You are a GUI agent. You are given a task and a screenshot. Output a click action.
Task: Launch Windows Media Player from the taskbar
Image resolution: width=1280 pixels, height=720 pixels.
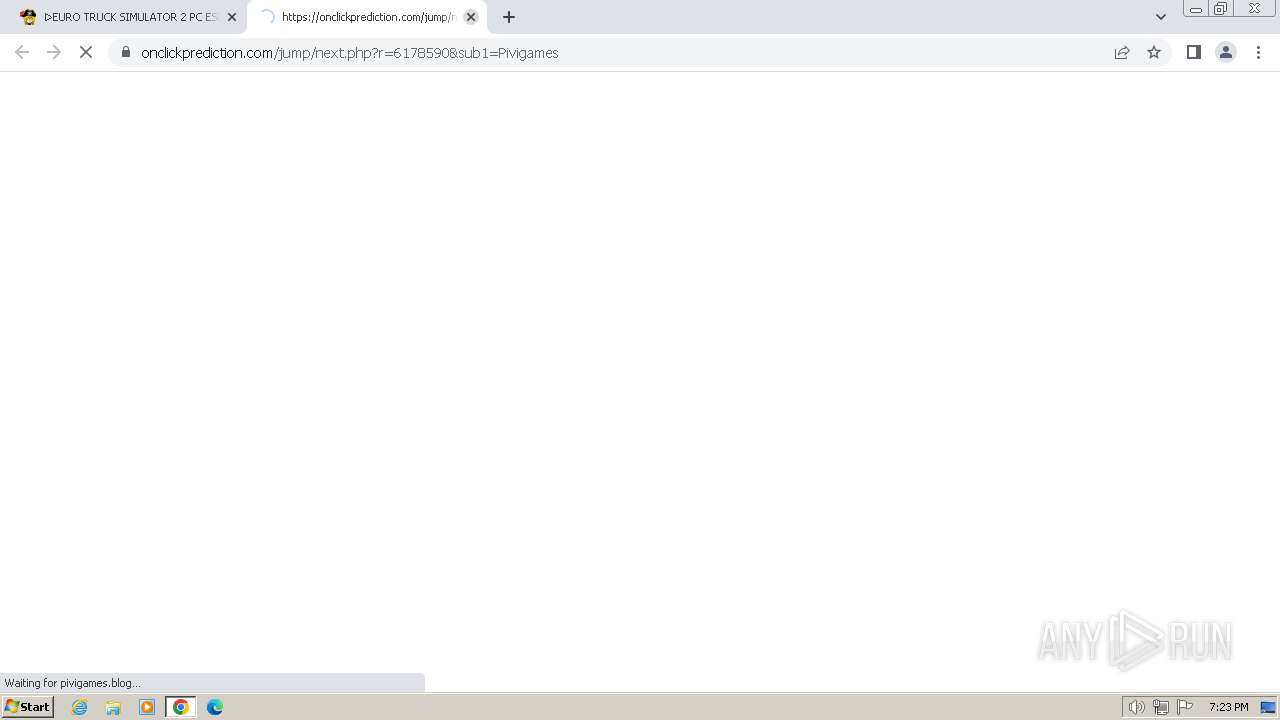(x=147, y=707)
